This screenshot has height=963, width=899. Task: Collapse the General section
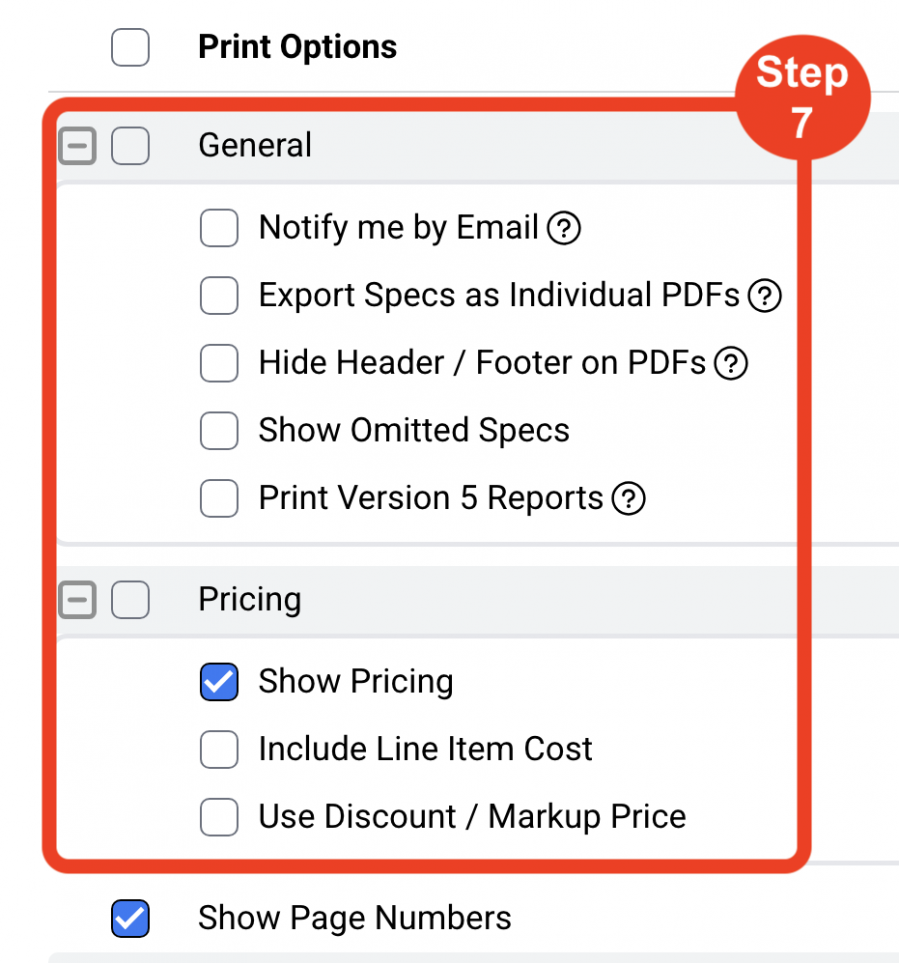[x=78, y=148]
